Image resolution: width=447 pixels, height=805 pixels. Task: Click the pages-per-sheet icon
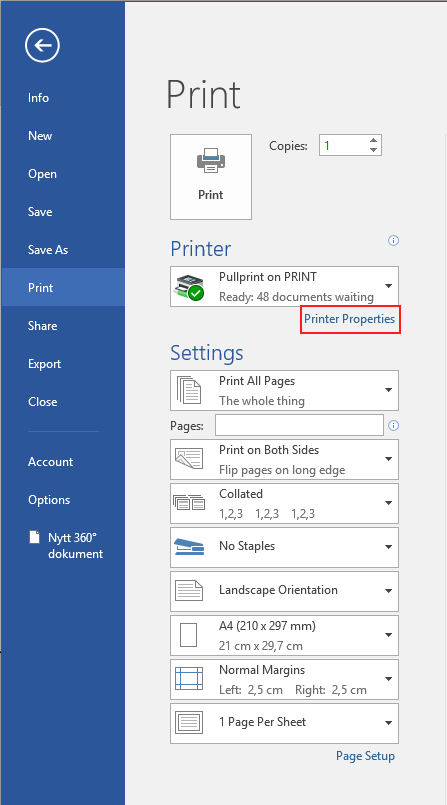pos(189,723)
